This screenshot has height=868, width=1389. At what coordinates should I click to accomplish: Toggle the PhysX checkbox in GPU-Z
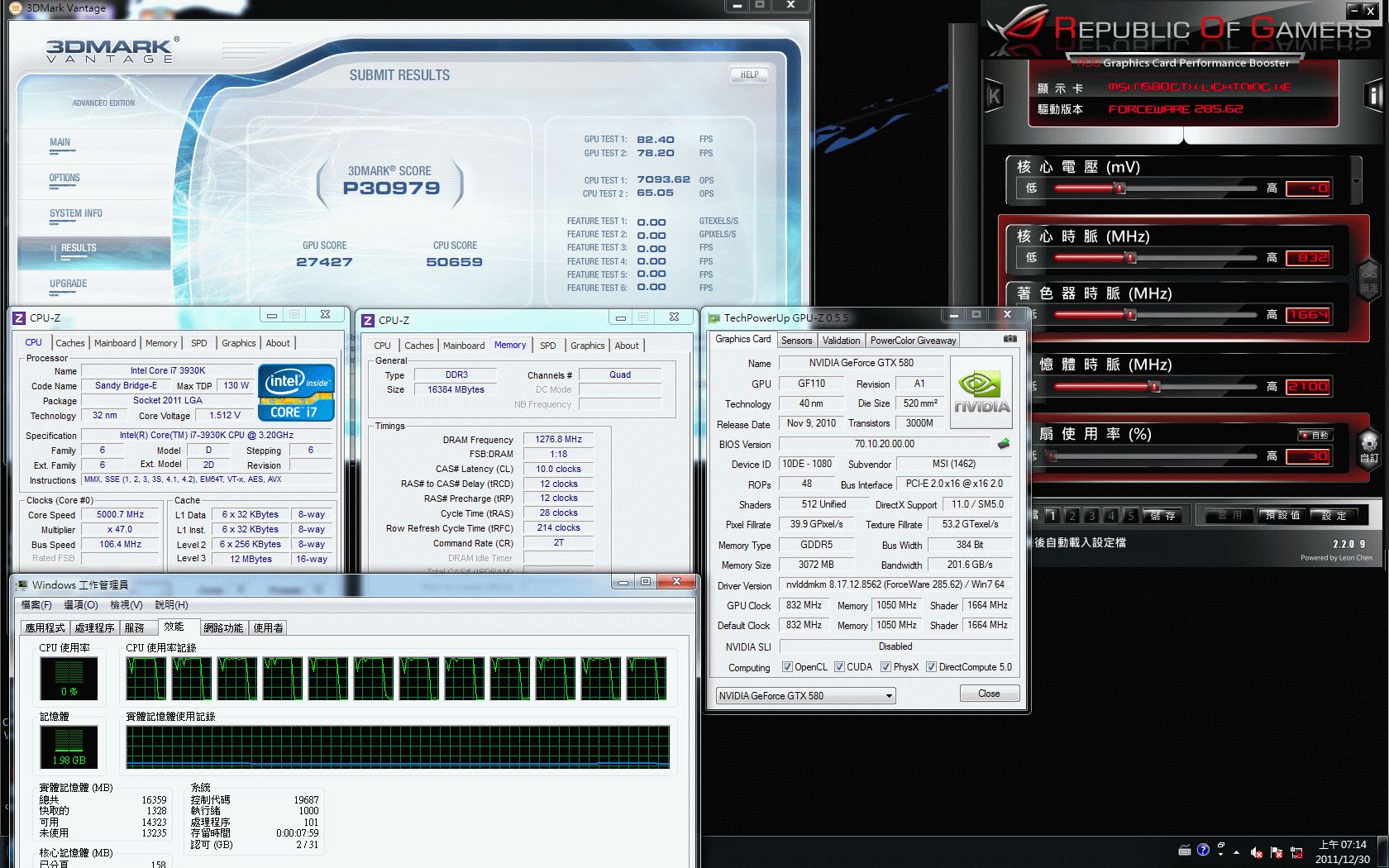[x=885, y=667]
